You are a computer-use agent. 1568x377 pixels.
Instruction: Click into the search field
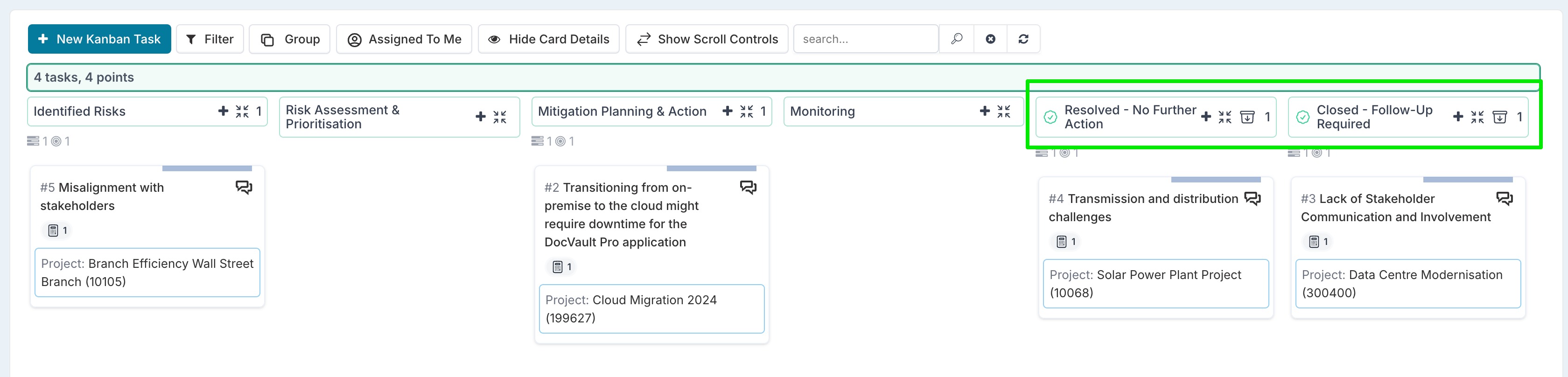point(866,39)
